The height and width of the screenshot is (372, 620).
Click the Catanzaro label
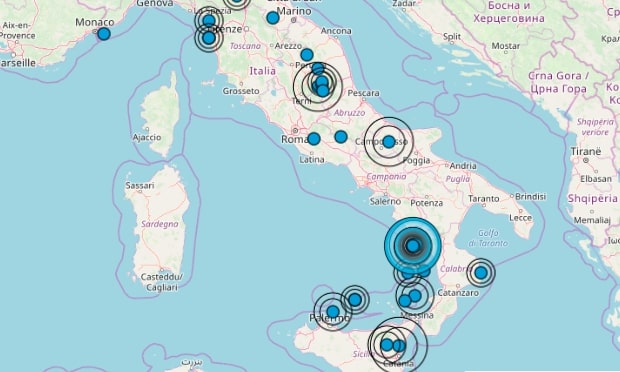click(x=458, y=293)
